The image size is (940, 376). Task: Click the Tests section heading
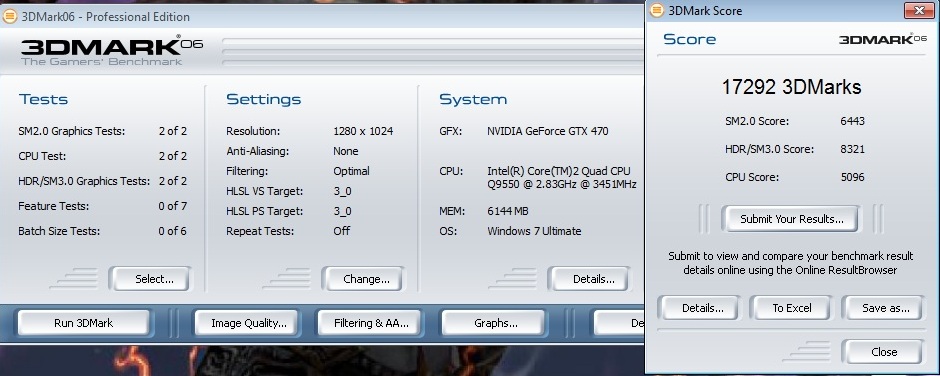pyautogui.click(x=43, y=100)
